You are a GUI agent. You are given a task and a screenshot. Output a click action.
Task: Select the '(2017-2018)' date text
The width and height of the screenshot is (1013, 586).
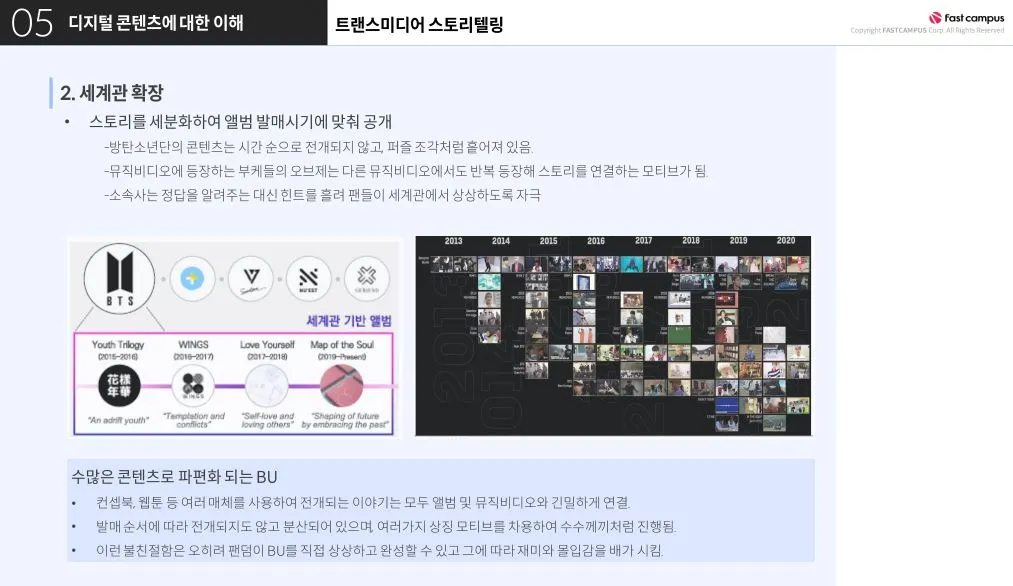[x=267, y=357]
